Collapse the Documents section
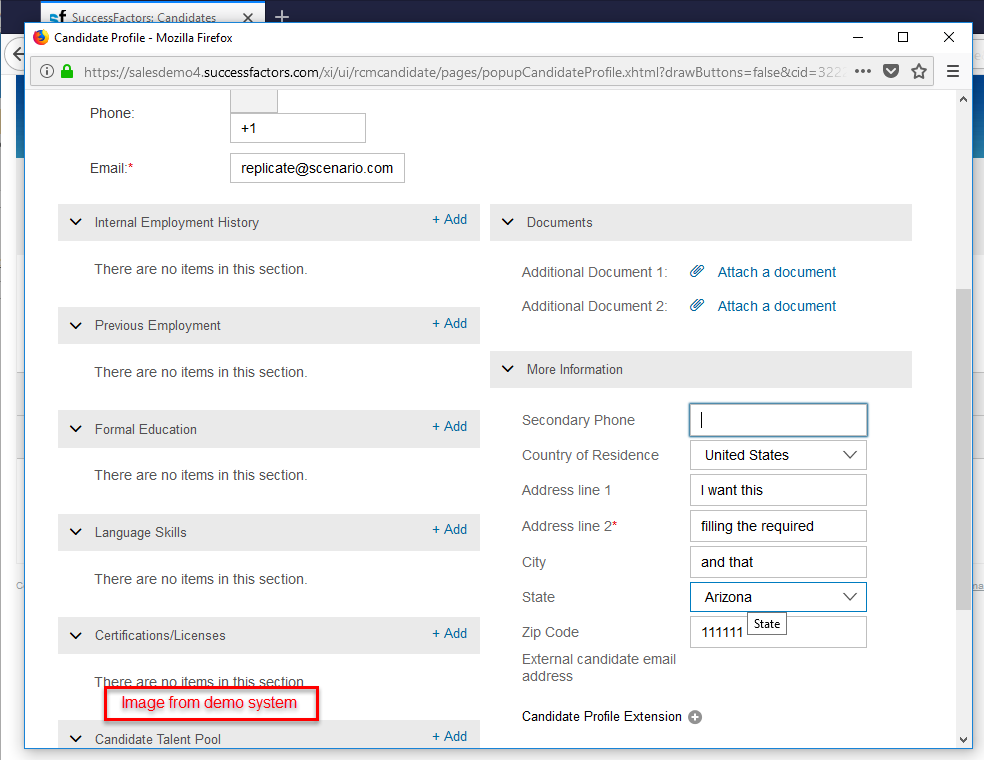 coord(508,222)
